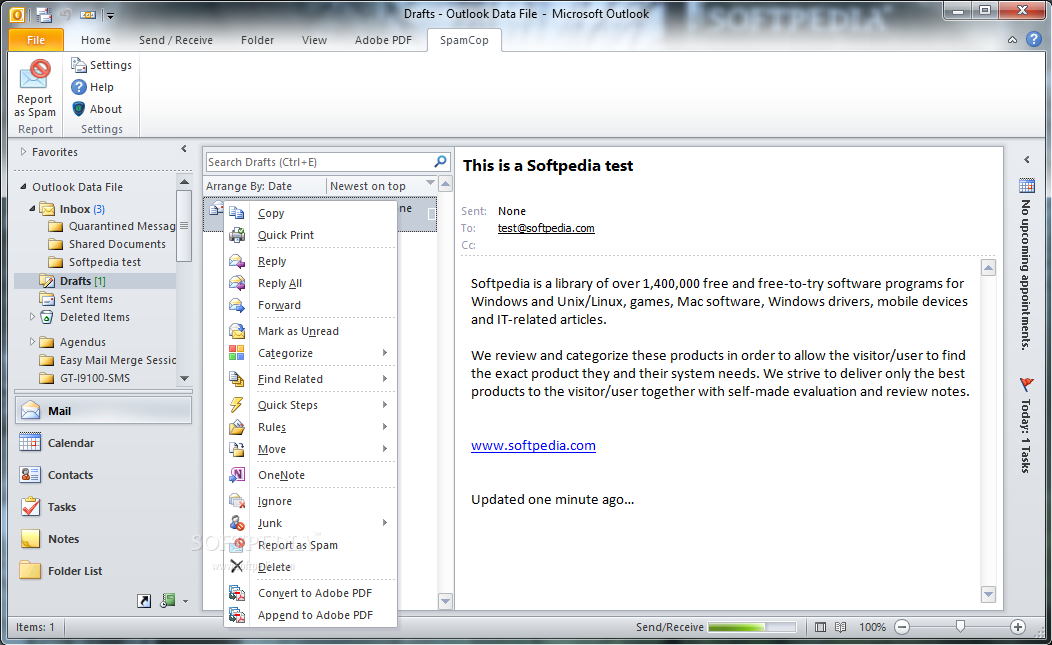Click the Delete X icon in context menu
This screenshot has width=1052, height=645.
(237, 566)
